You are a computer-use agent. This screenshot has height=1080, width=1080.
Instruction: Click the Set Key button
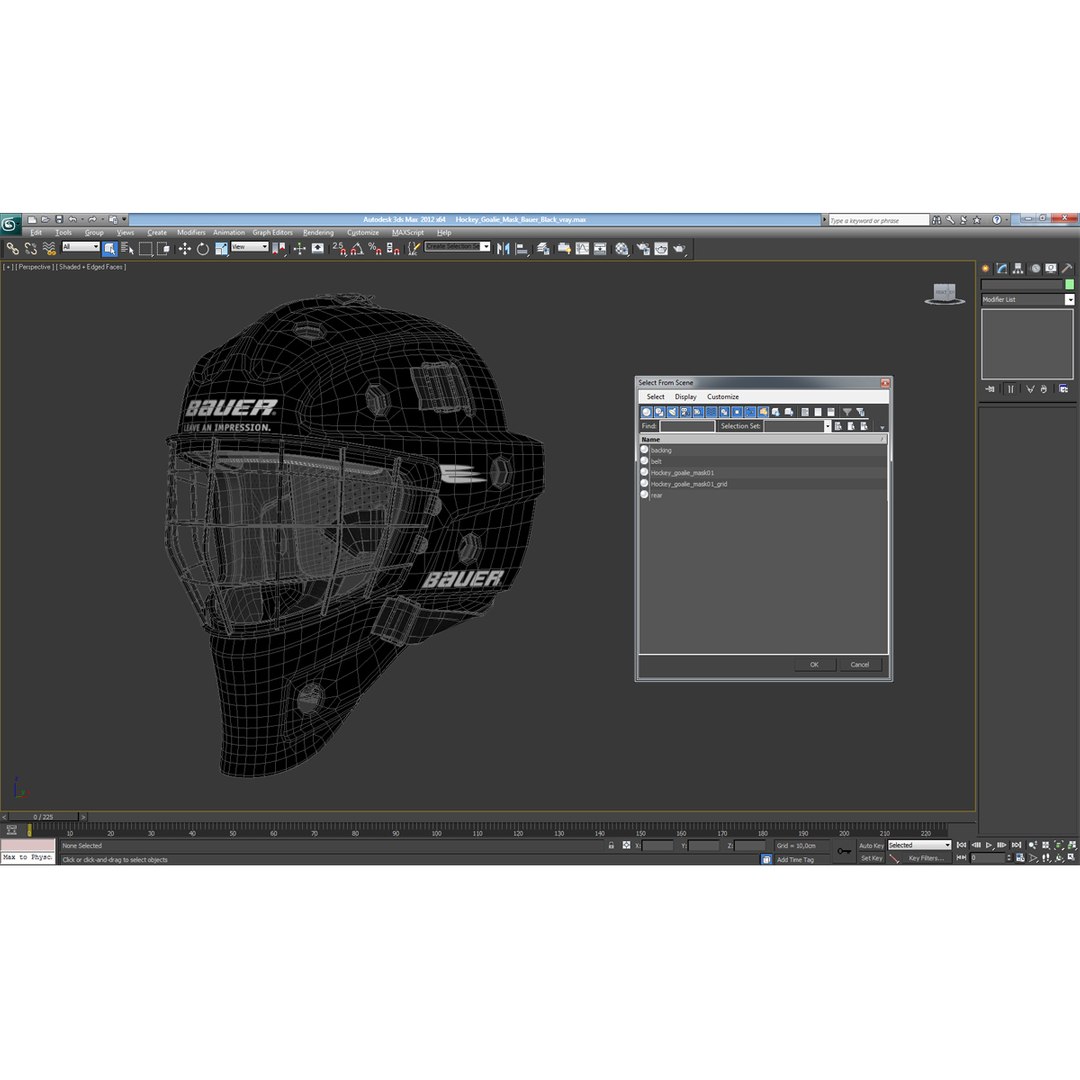click(871, 858)
